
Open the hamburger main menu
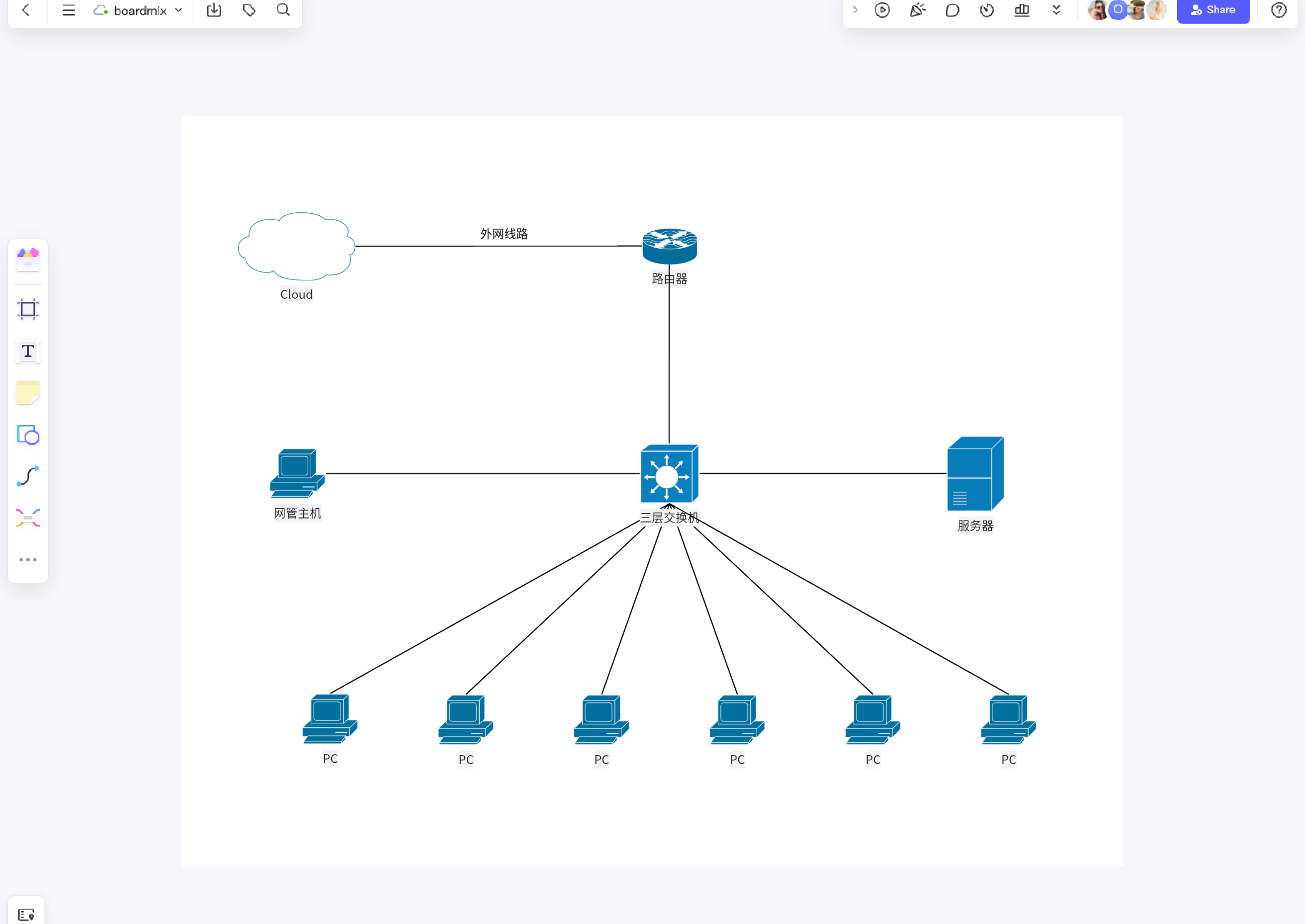[x=69, y=10]
